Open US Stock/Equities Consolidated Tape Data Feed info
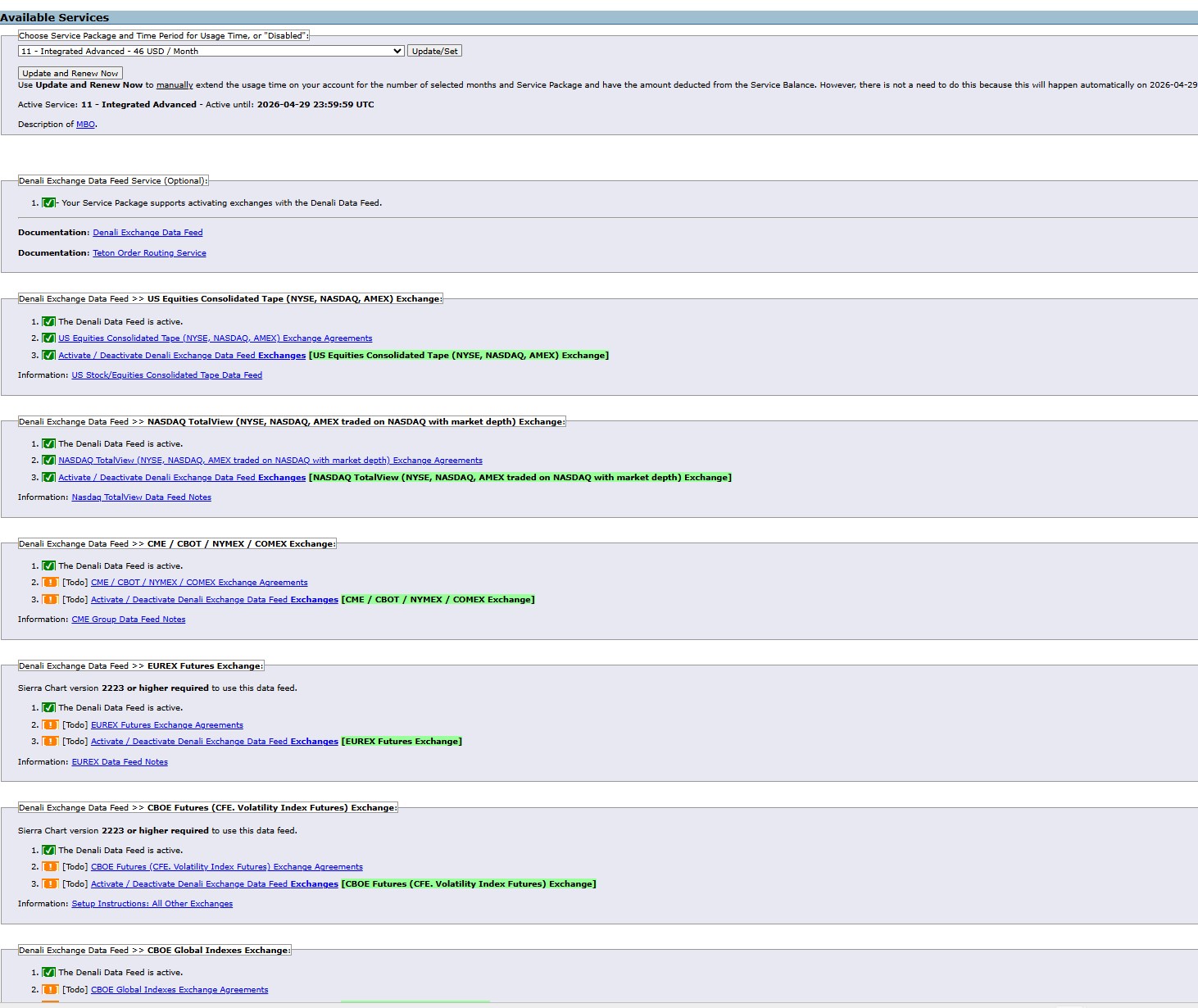Image resolution: width=1198 pixels, height=1008 pixels. pos(166,375)
